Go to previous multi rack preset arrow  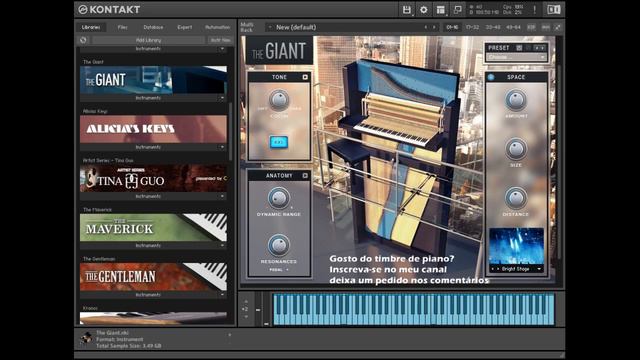tap(425, 27)
